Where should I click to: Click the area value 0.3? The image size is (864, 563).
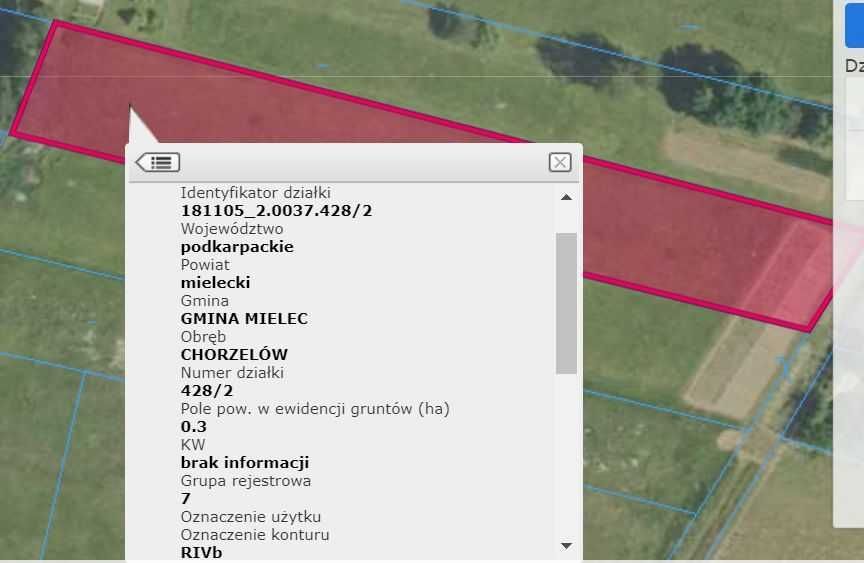(193, 427)
